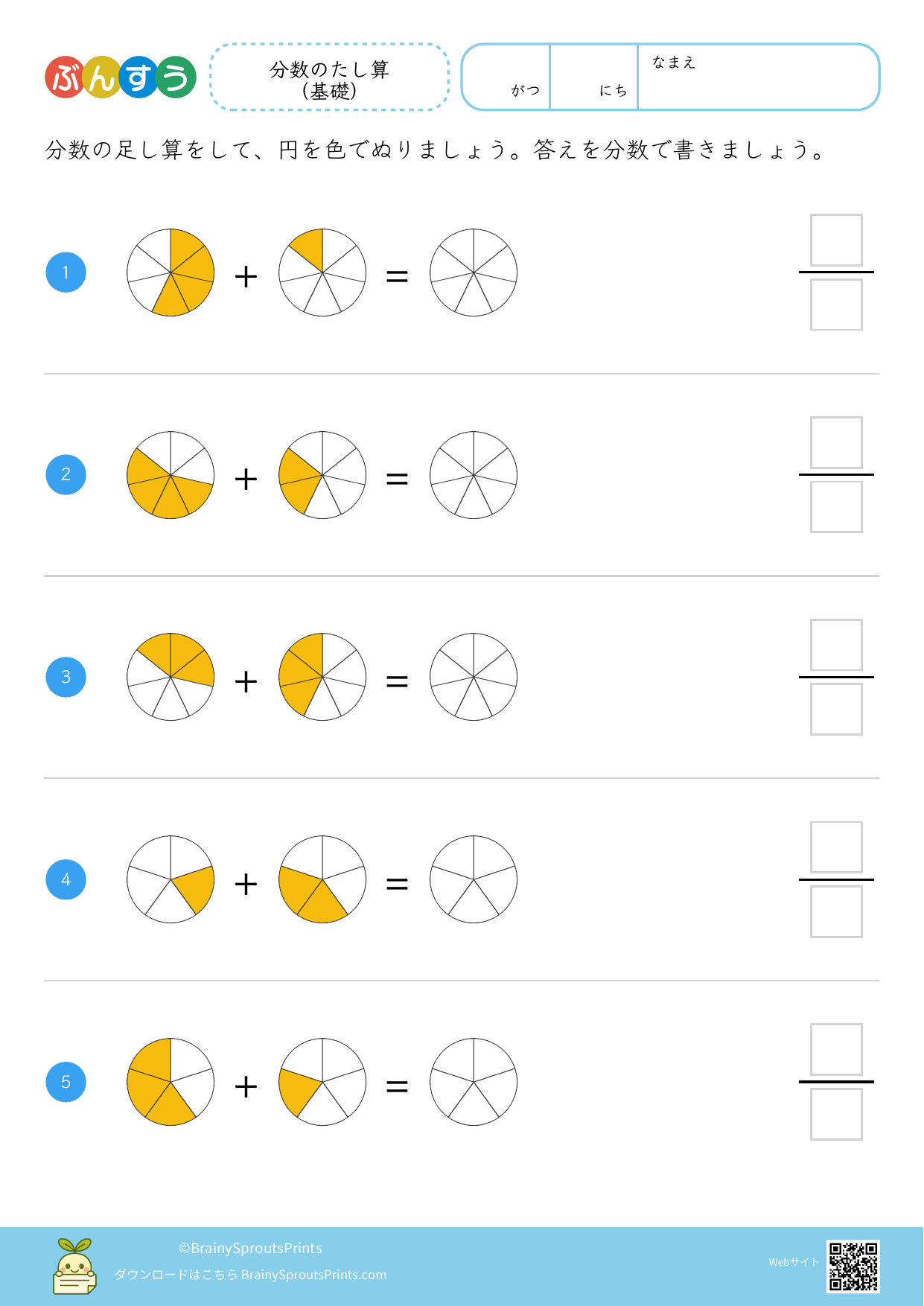Click the がつ month field
Screen dimensions: 924x1306
coord(508,77)
